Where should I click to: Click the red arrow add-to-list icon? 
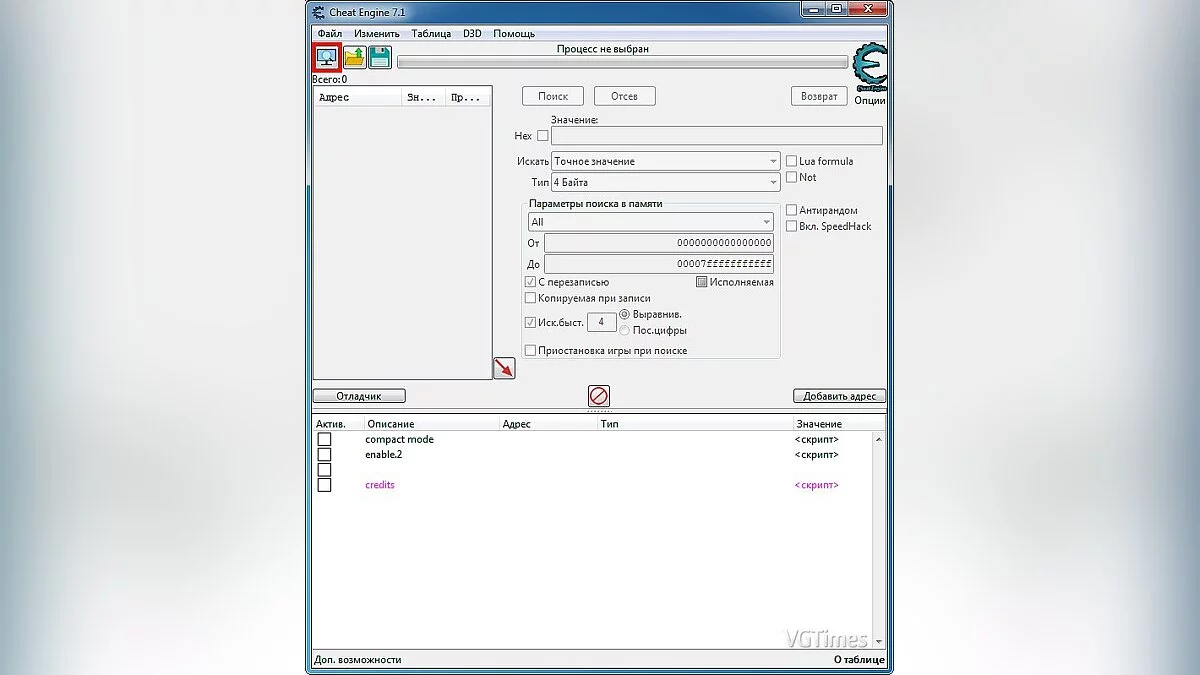504,368
